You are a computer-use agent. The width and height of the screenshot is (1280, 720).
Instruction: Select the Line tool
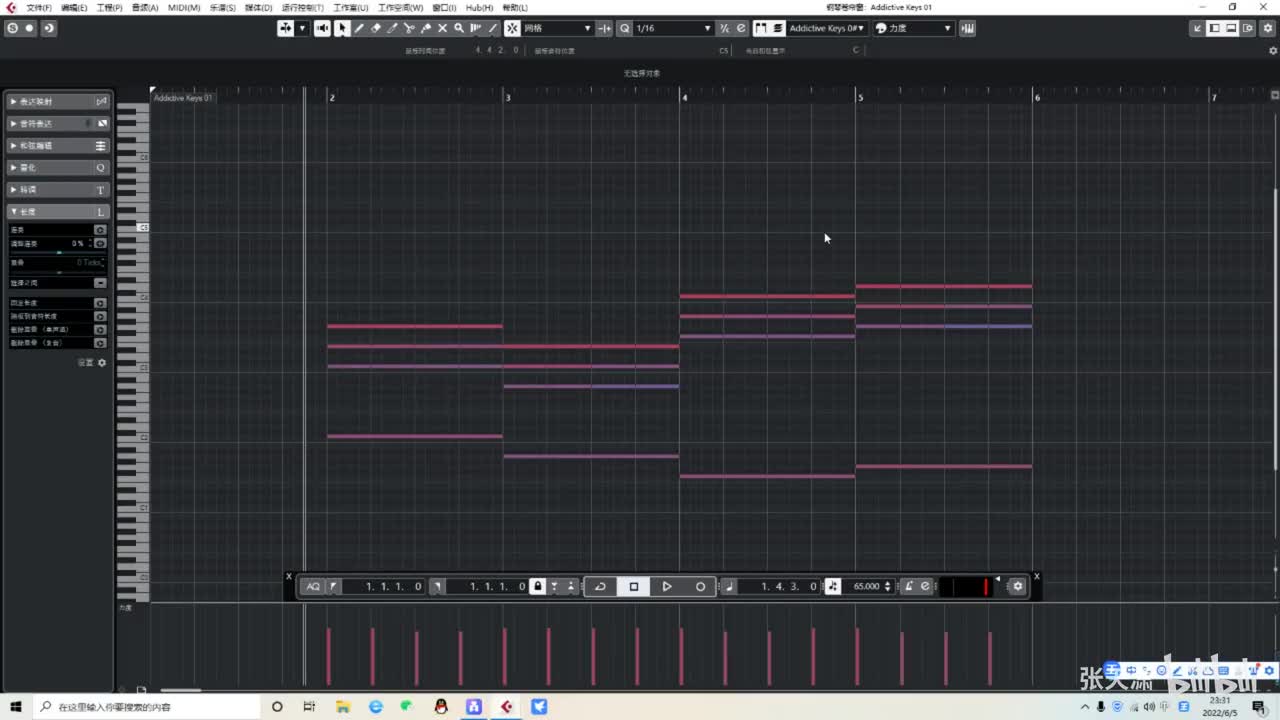point(492,28)
